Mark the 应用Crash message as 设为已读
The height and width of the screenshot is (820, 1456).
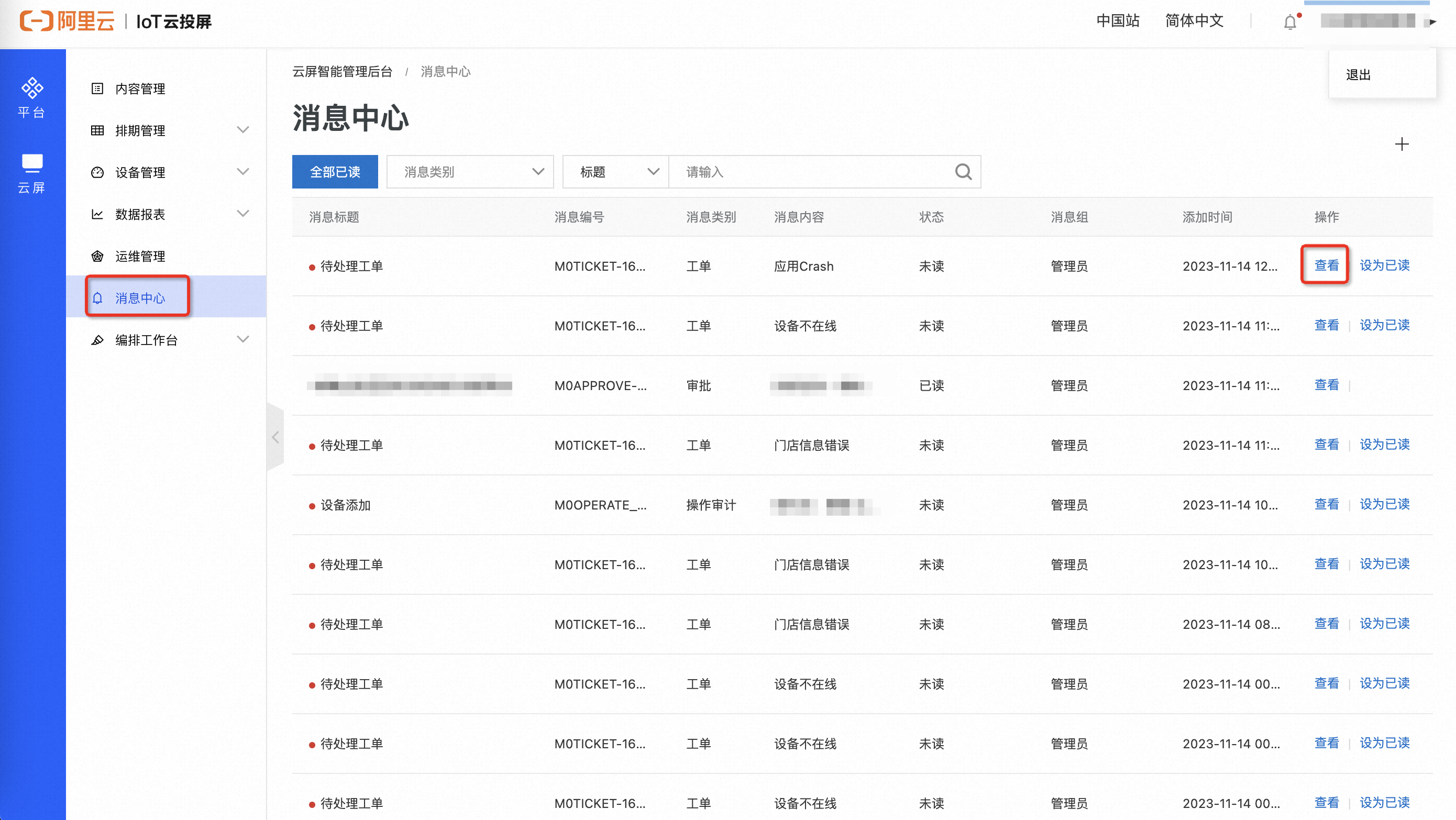click(1384, 265)
